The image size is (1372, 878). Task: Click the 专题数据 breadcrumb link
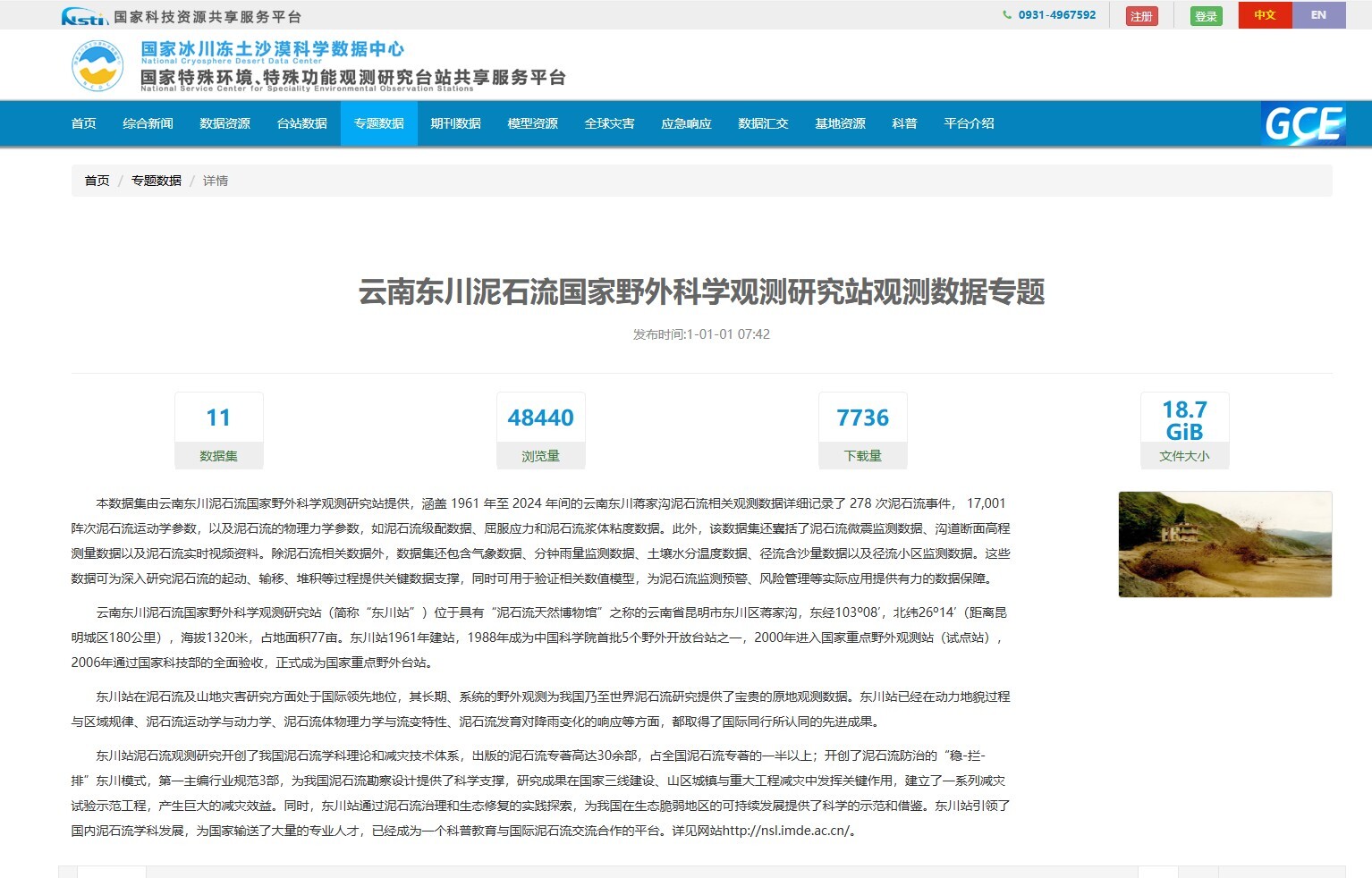click(157, 181)
